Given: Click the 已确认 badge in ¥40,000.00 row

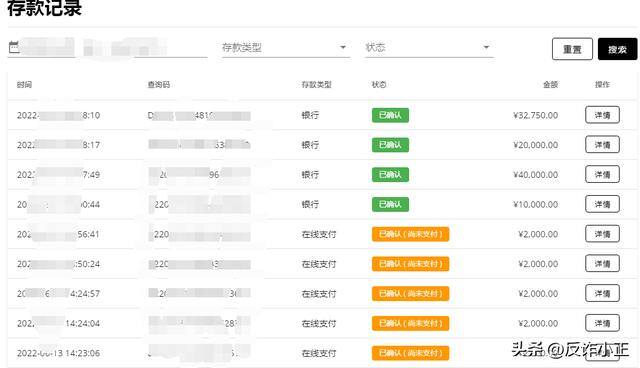Looking at the screenshot, I should coord(390,175).
